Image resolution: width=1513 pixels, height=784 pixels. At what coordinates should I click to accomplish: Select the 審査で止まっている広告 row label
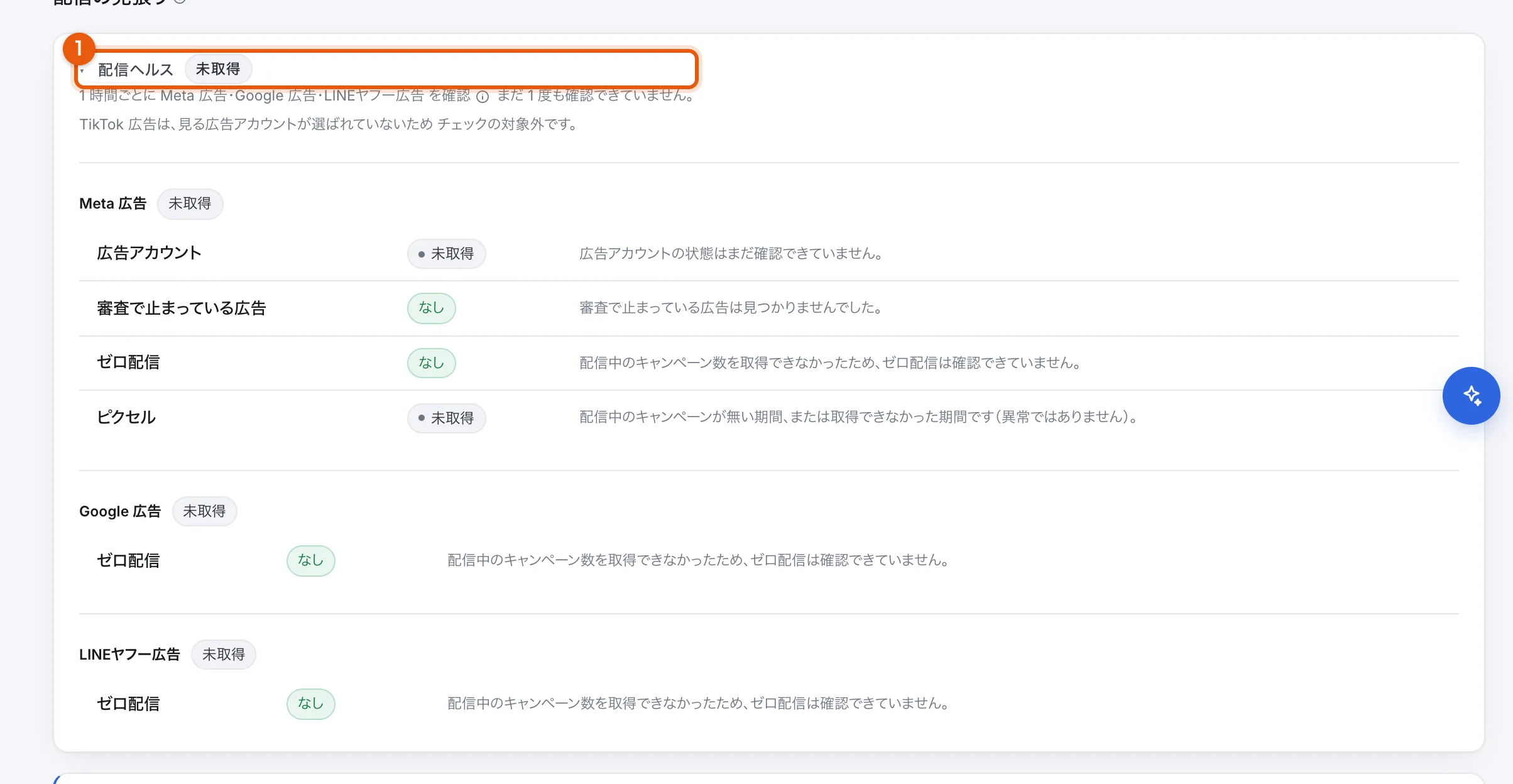(x=182, y=308)
